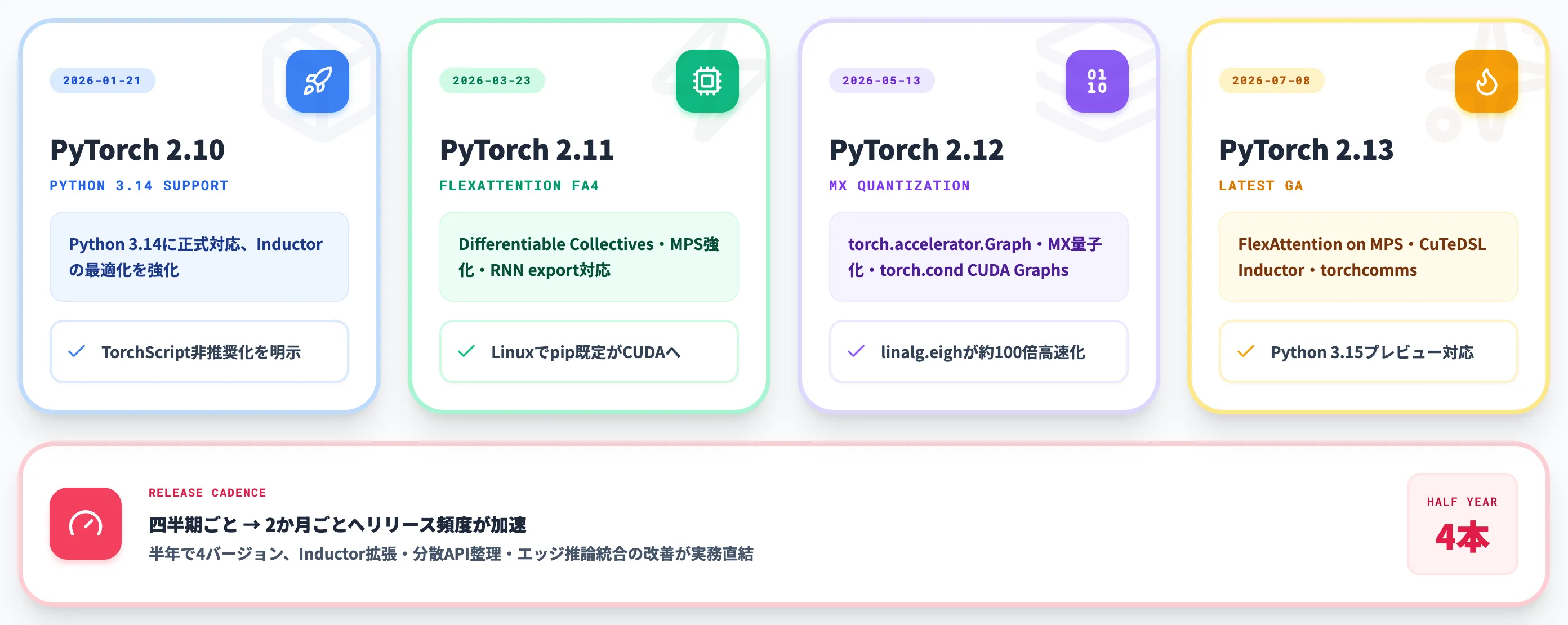Click the purple checkmark beside linalg.eigh text
Screen dimensions: 1568x625
pyautogui.click(x=856, y=352)
